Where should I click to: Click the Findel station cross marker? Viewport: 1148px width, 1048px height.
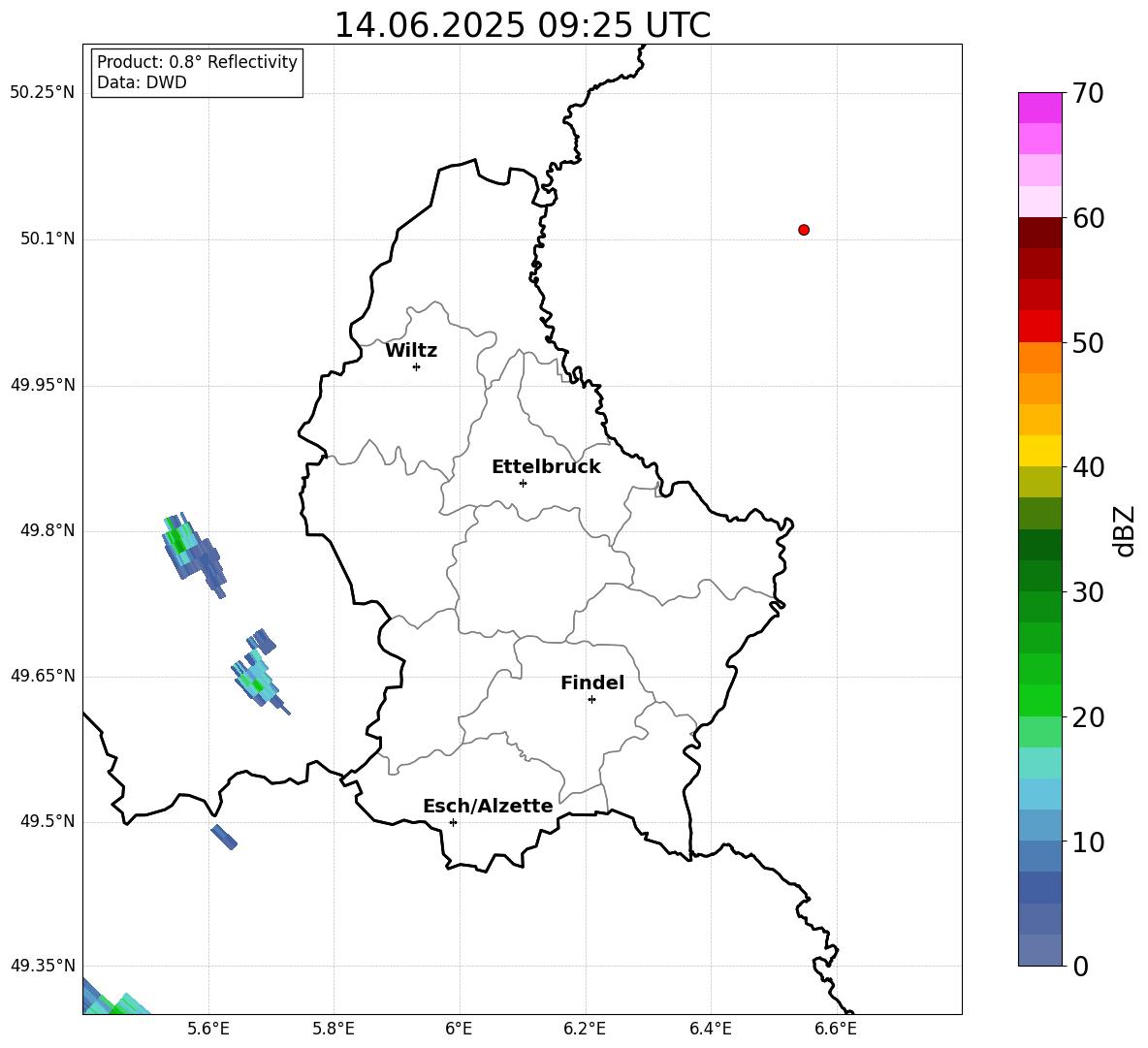[591, 700]
